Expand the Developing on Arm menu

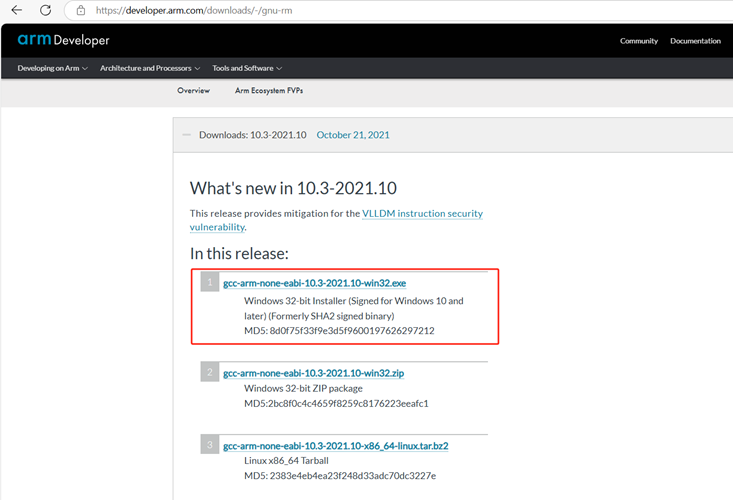(53, 68)
